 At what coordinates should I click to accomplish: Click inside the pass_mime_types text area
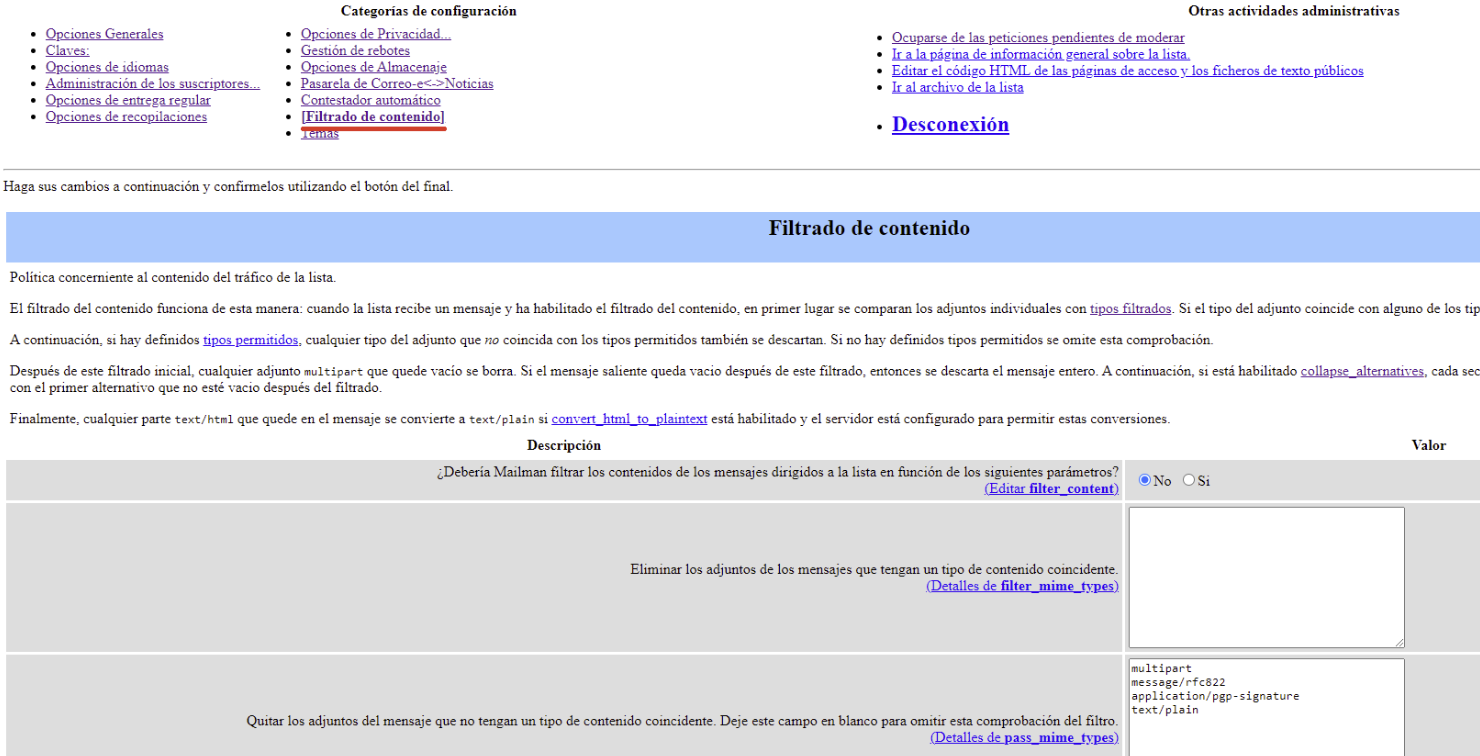(1266, 707)
